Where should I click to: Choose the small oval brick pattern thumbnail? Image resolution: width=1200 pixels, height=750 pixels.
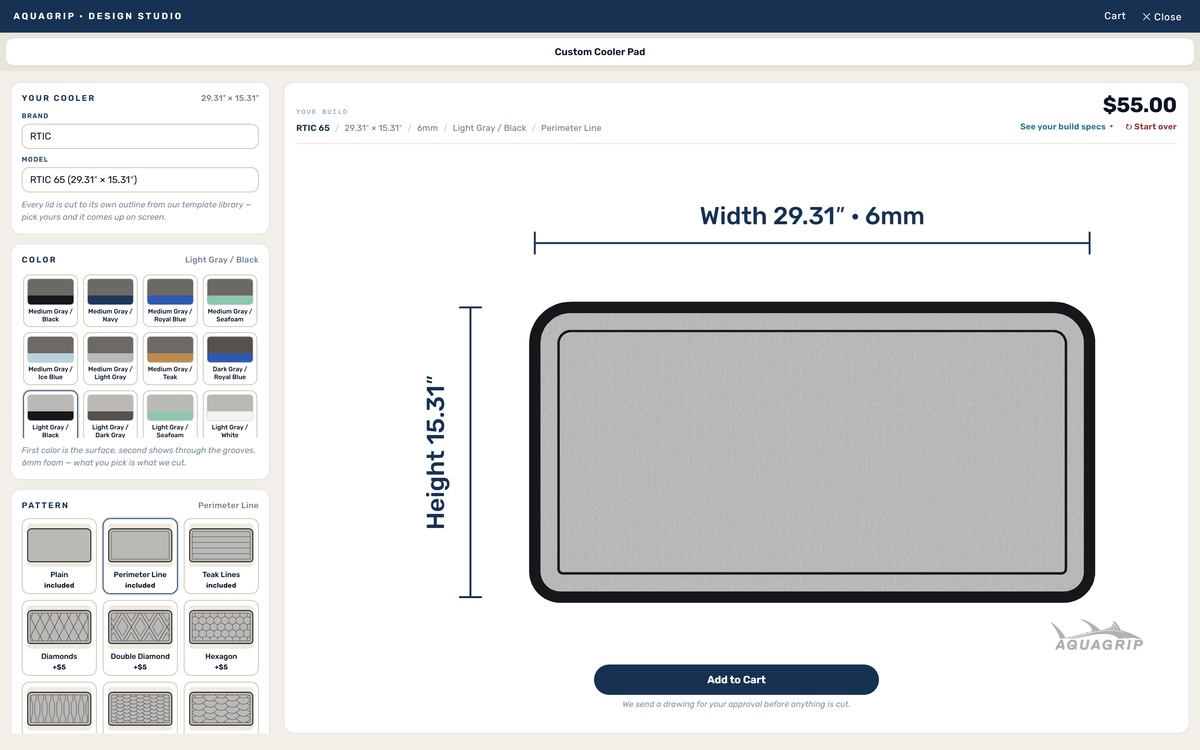[x=140, y=707]
